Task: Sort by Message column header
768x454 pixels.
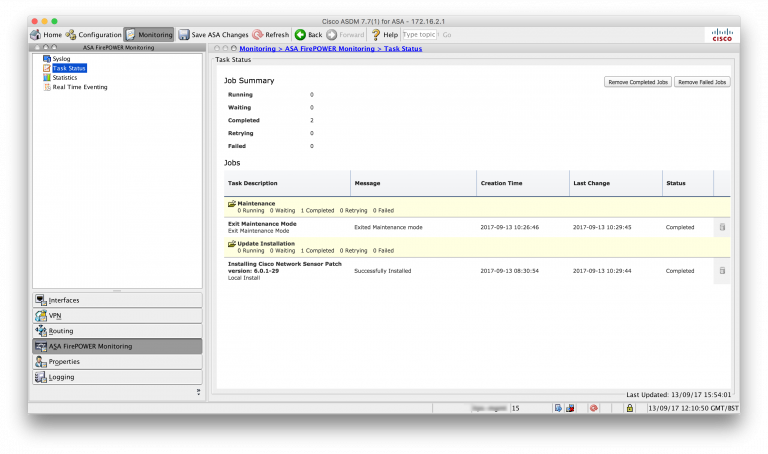Action: [x=413, y=183]
